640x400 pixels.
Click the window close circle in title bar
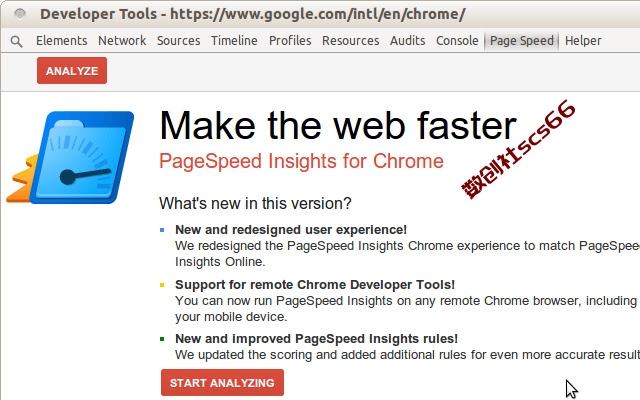coord(20,13)
